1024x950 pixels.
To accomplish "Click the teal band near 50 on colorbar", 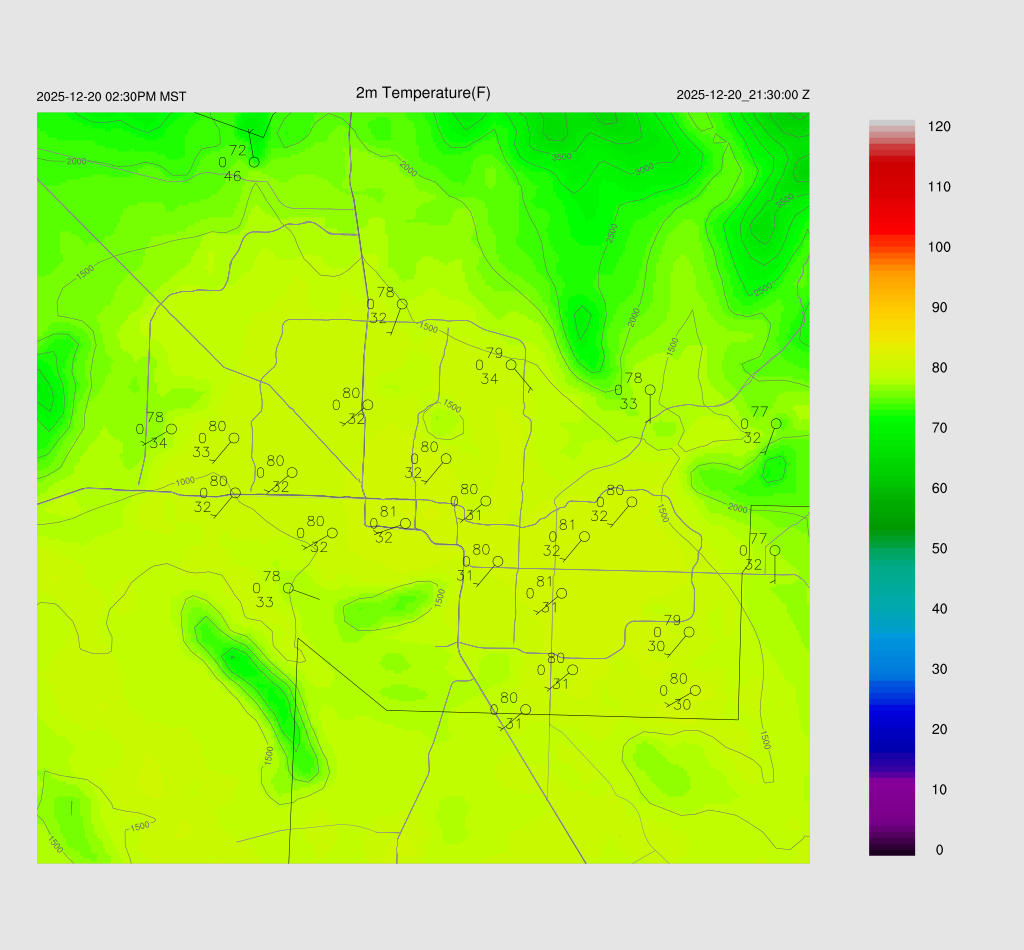I will (892, 548).
